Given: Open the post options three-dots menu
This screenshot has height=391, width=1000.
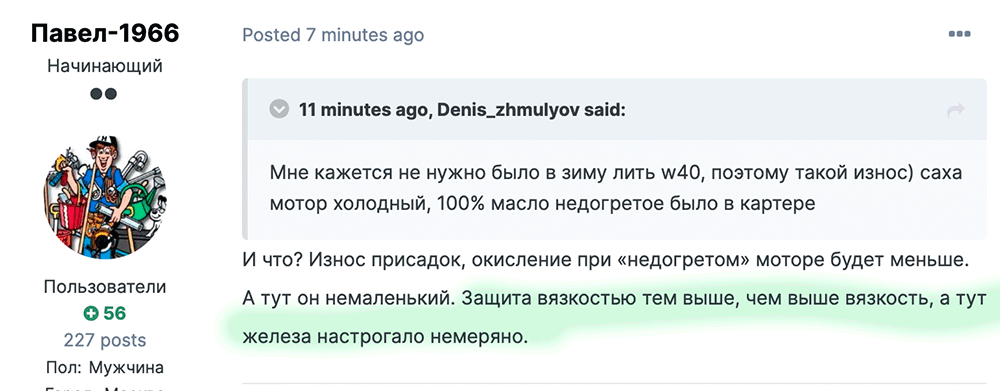Looking at the screenshot, I should (x=959, y=34).
